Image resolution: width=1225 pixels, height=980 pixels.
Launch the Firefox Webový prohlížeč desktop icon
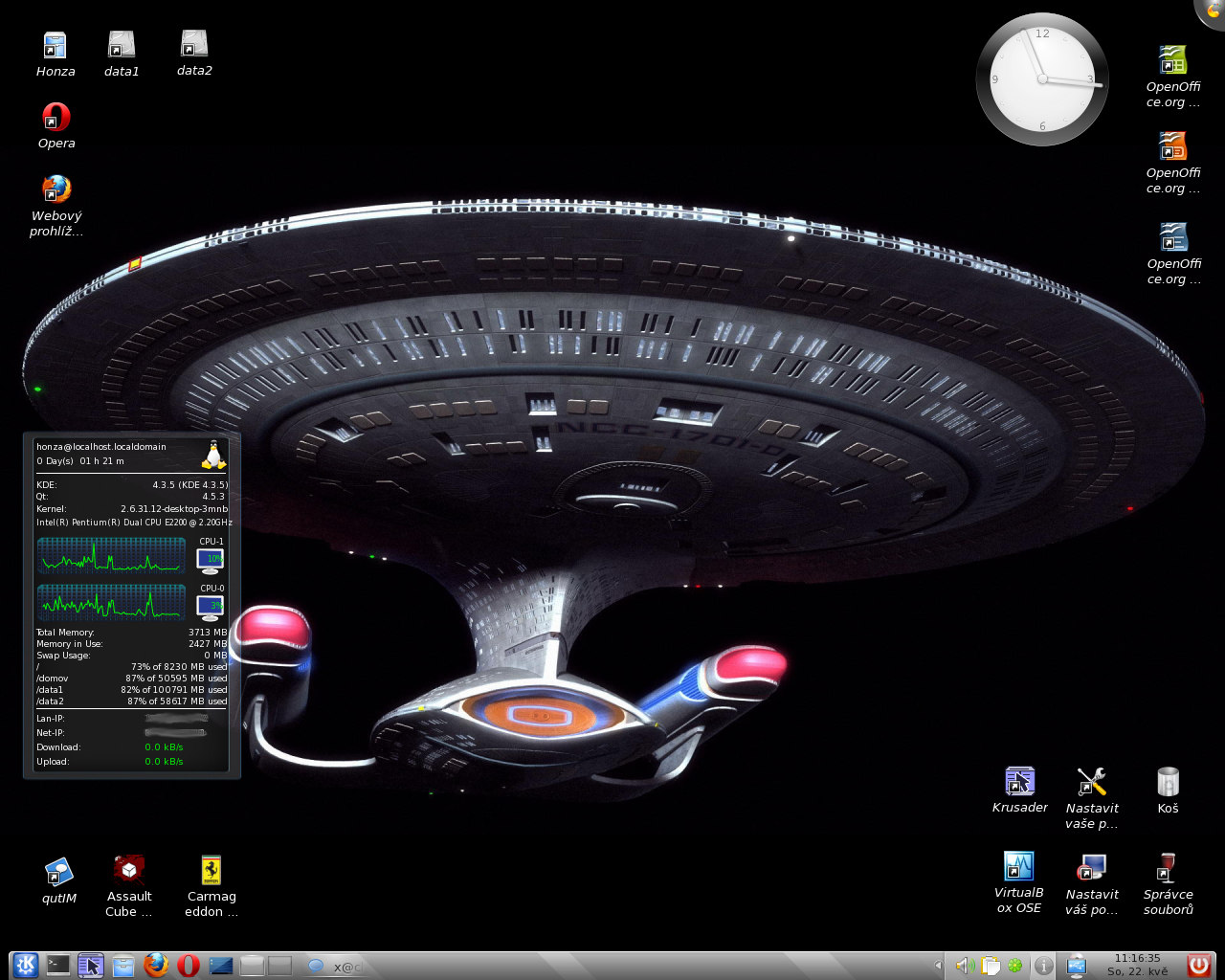(x=56, y=205)
